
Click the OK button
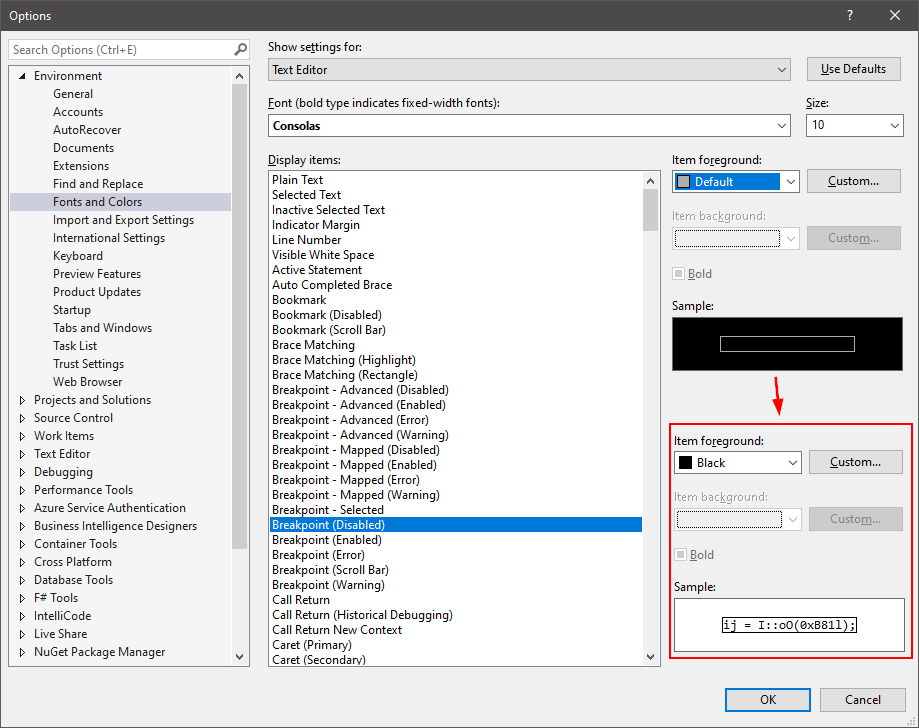click(x=768, y=700)
